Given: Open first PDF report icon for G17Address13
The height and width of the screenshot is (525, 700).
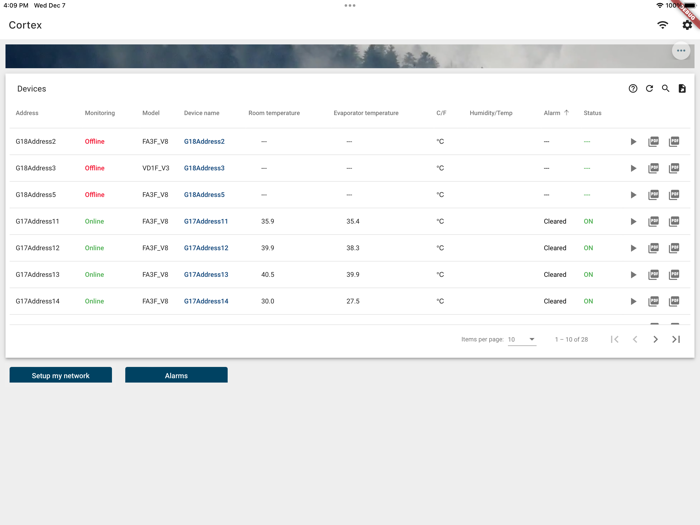Looking at the screenshot, I should pos(654,275).
